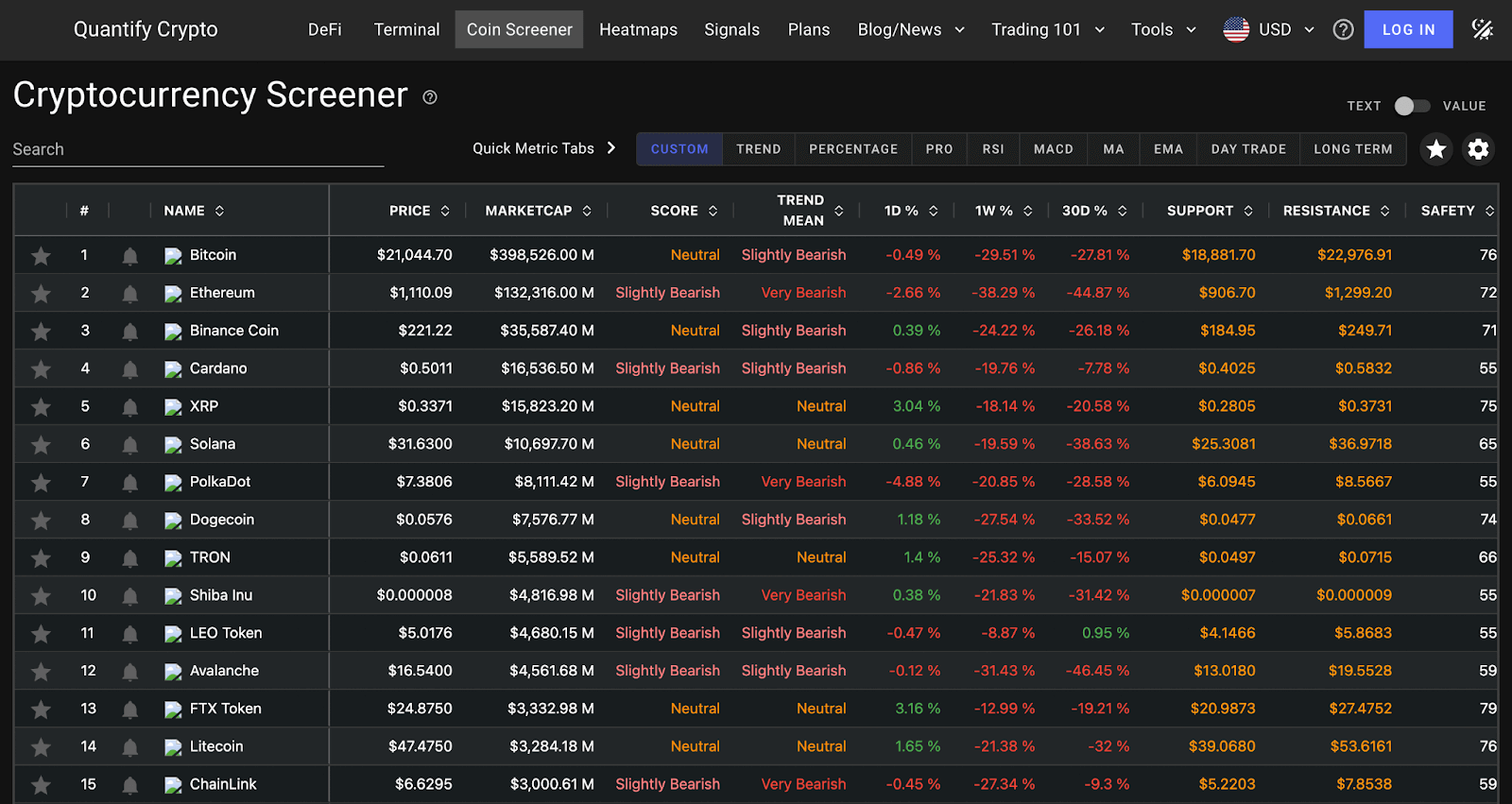
Task: Open the RSI metric tab
Action: (x=993, y=149)
